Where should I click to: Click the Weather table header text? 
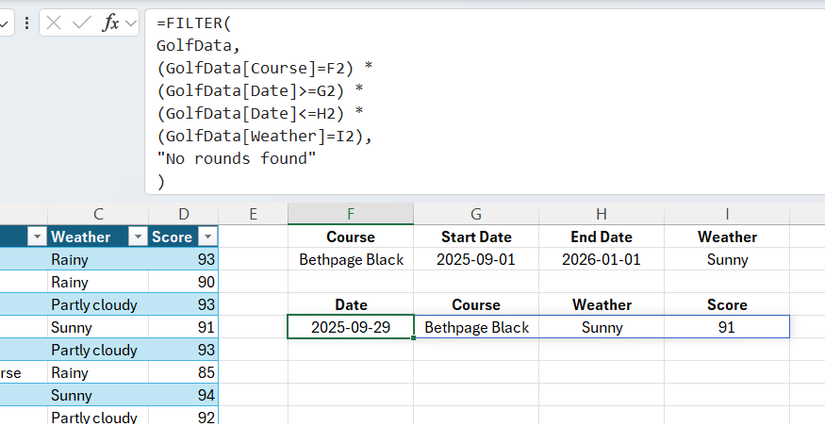coord(81,237)
